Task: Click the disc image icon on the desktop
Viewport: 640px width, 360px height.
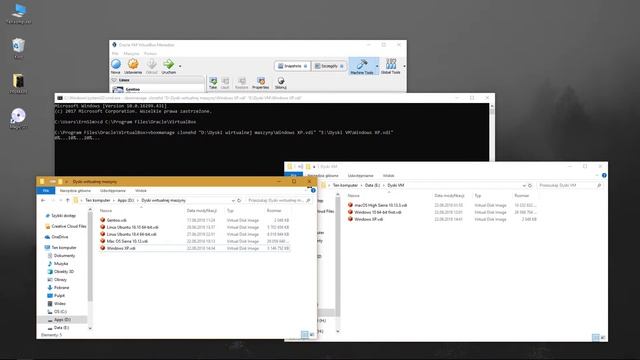Action: [x=18, y=119]
